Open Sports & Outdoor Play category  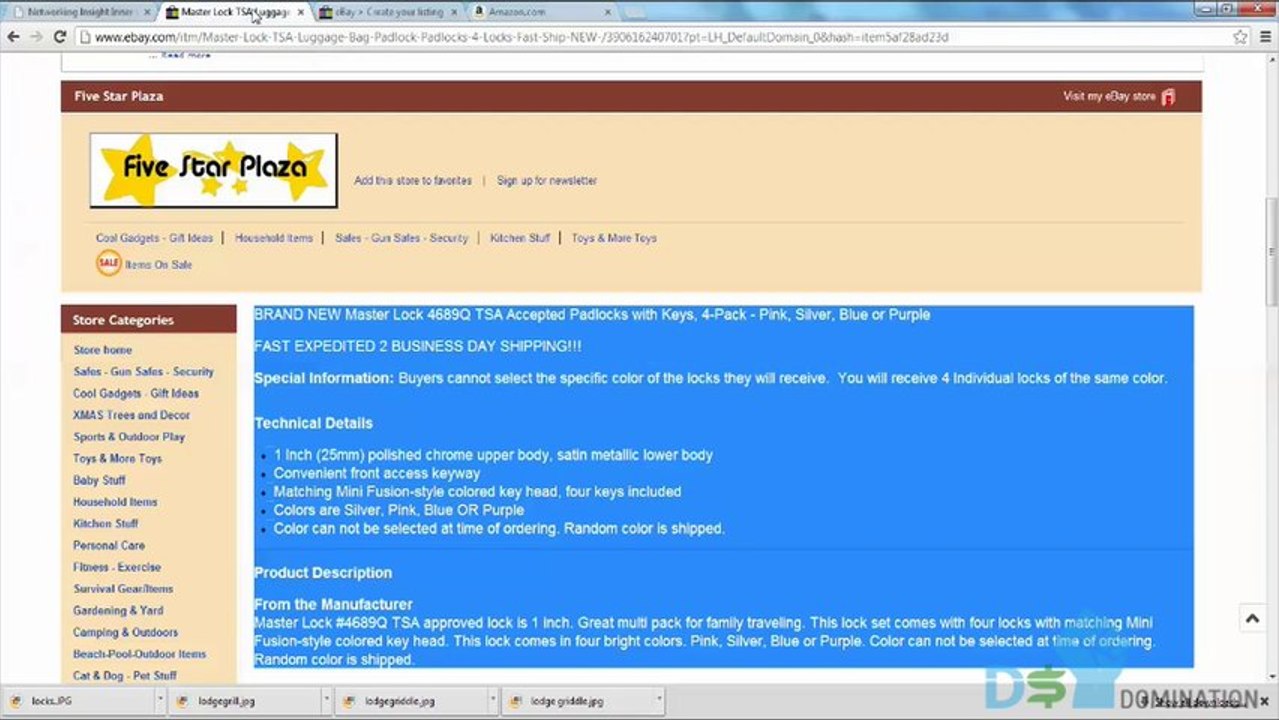(x=129, y=437)
